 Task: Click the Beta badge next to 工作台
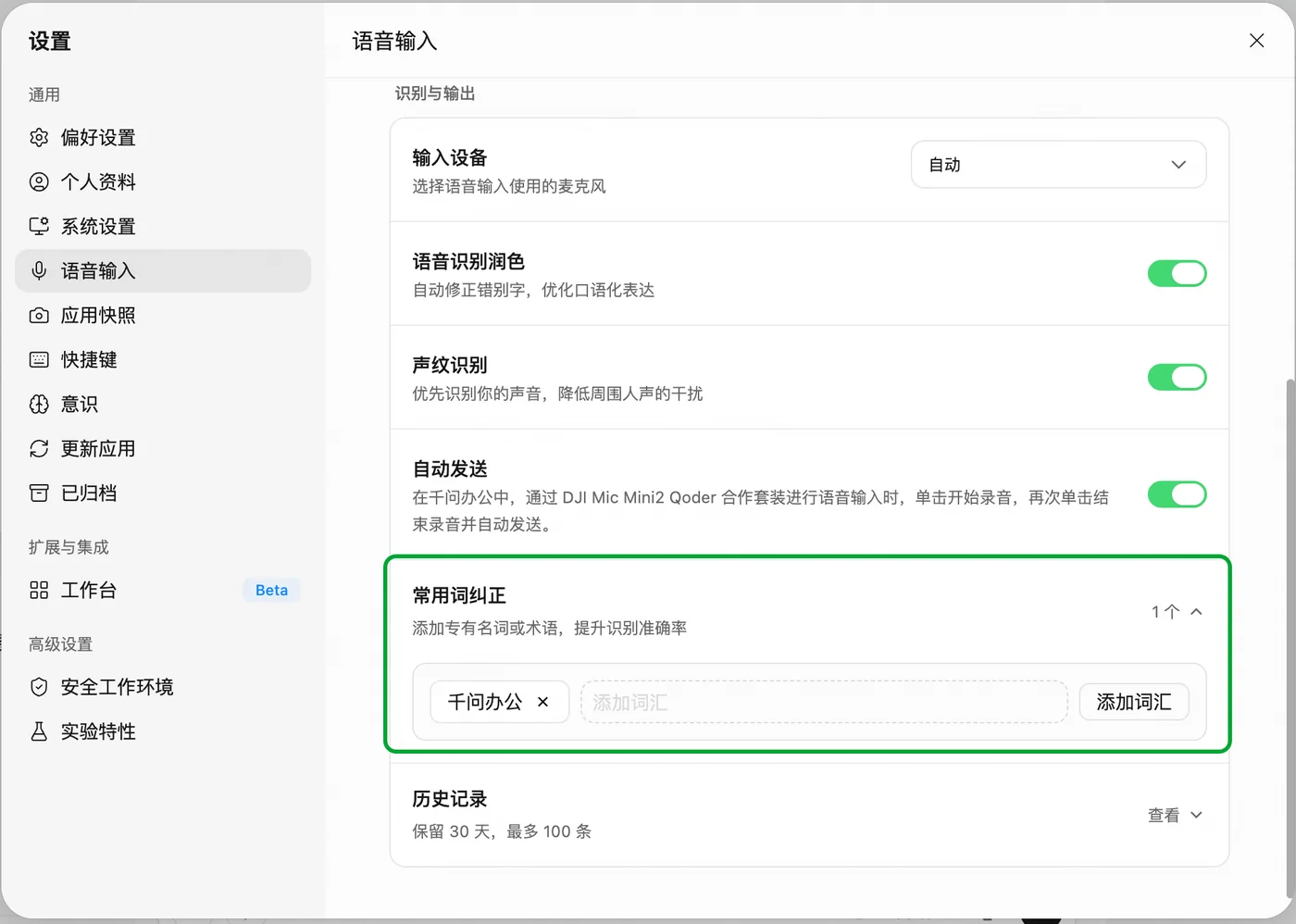[271, 591]
